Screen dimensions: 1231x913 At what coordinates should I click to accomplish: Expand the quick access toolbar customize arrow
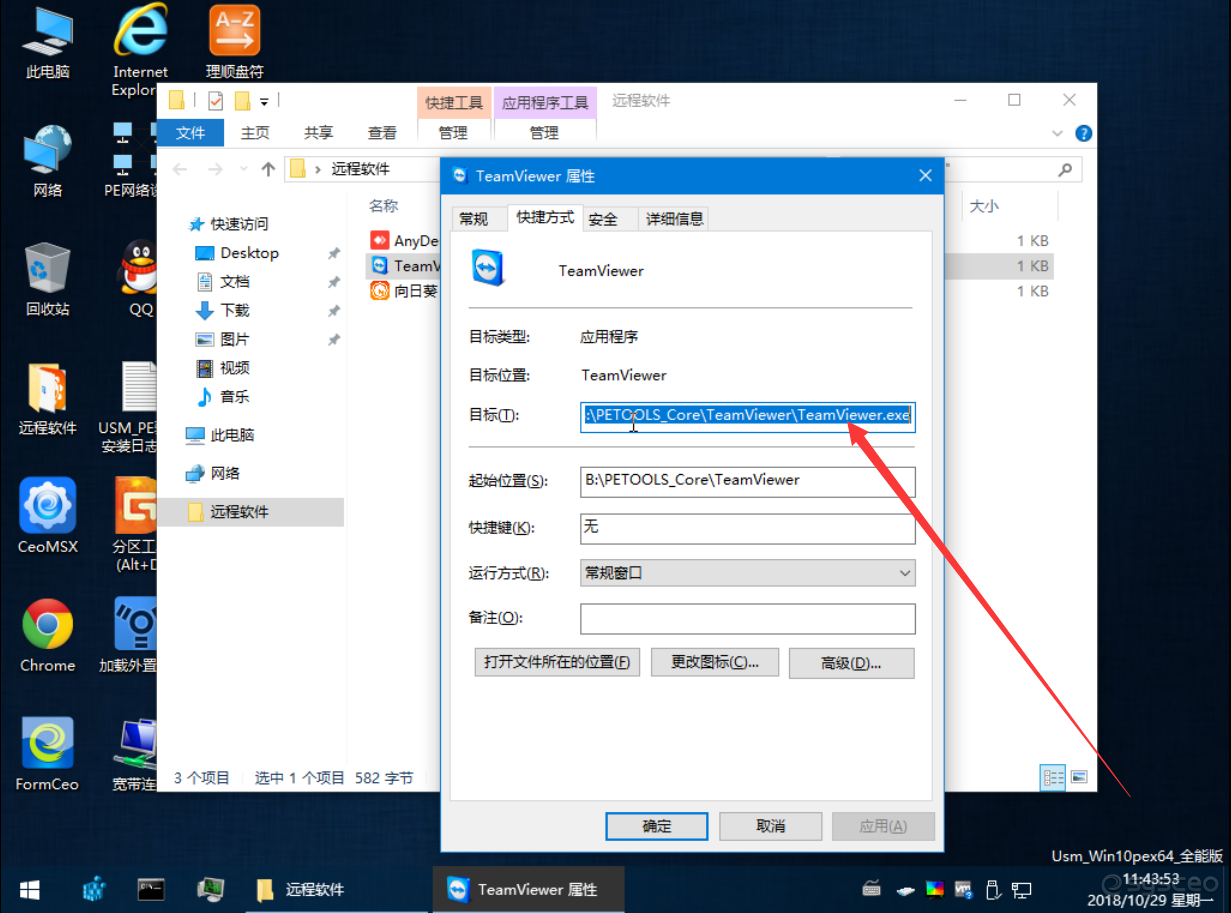(264, 101)
